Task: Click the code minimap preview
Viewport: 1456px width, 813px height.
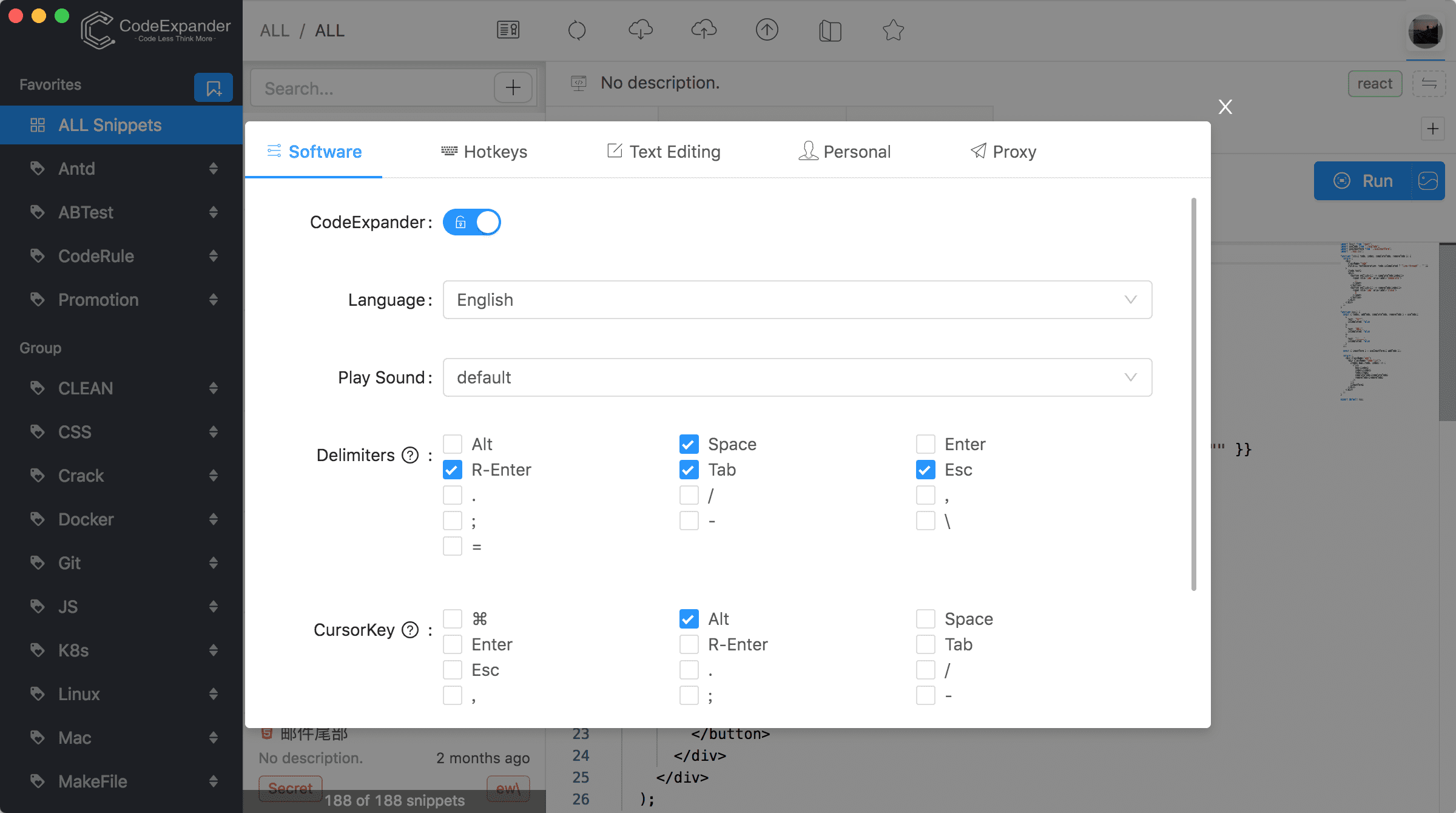Action: 1386,322
